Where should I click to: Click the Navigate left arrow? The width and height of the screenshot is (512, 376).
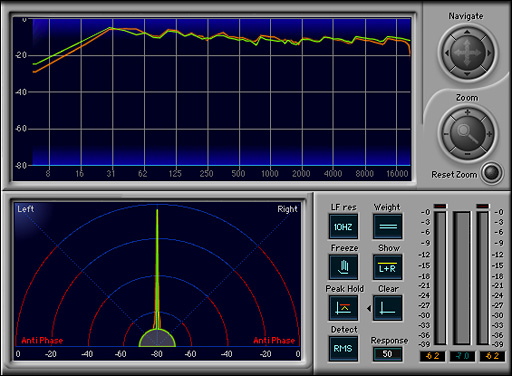447,53
